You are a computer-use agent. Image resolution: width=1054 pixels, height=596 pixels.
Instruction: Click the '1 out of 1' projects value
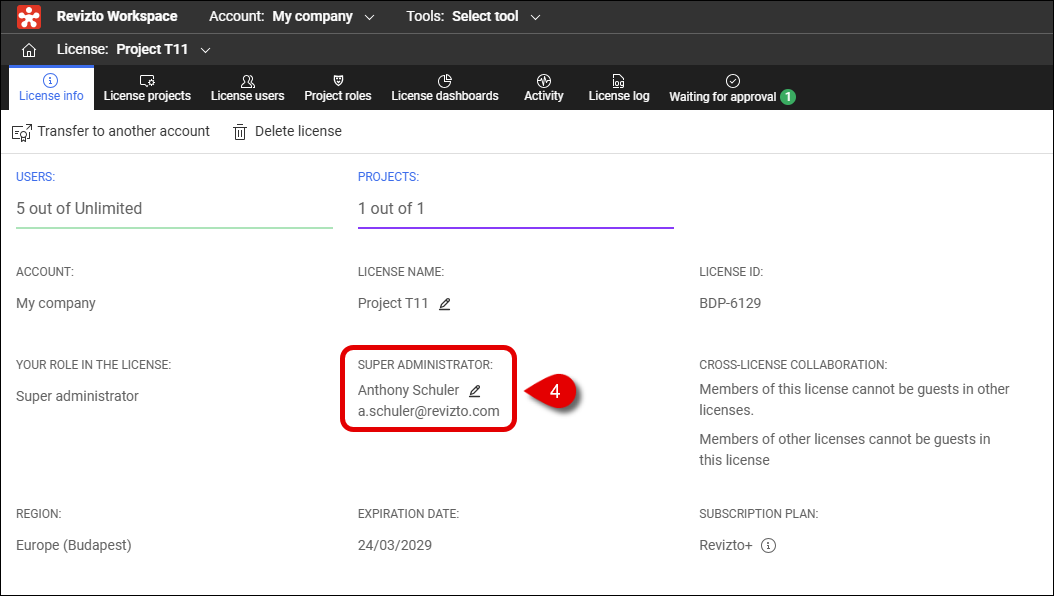click(x=391, y=208)
